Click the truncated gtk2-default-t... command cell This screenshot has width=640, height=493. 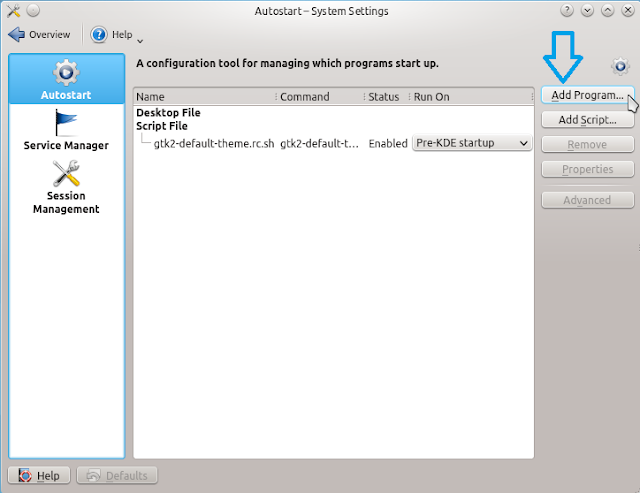pyautogui.click(x=319, y=144)
